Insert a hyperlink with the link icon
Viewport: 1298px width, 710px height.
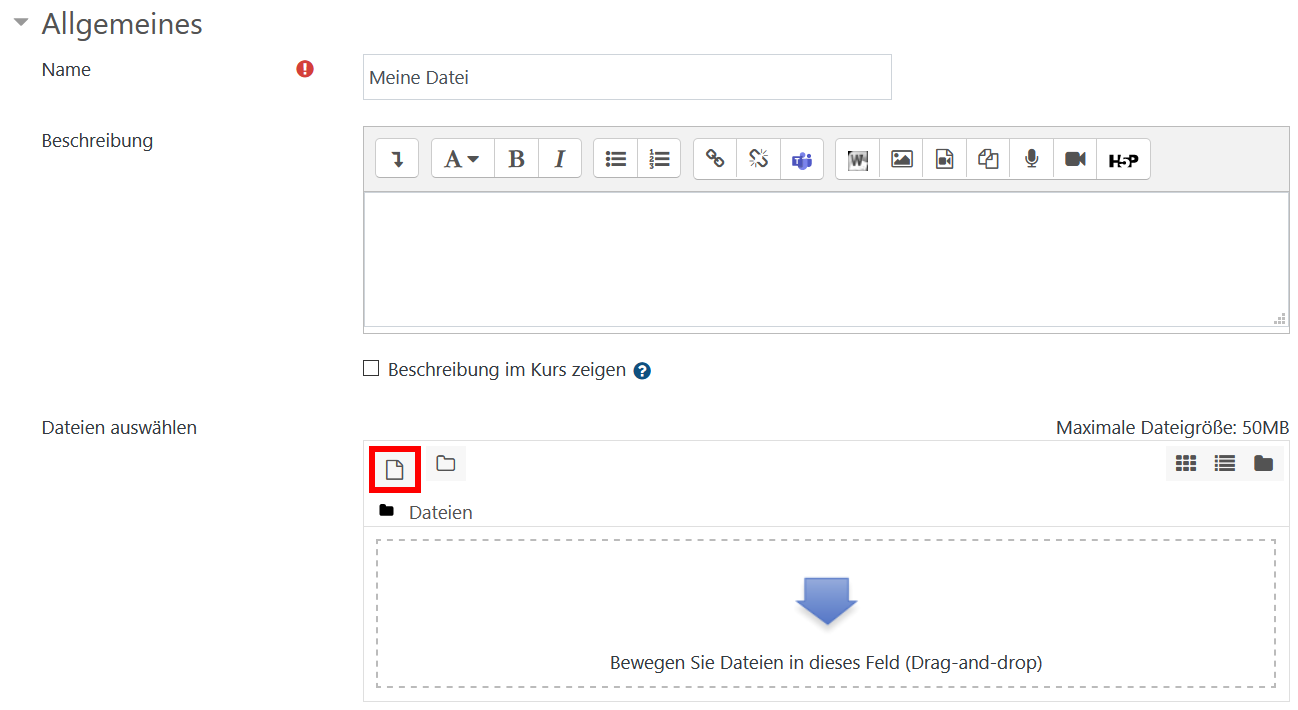point(715,159)
